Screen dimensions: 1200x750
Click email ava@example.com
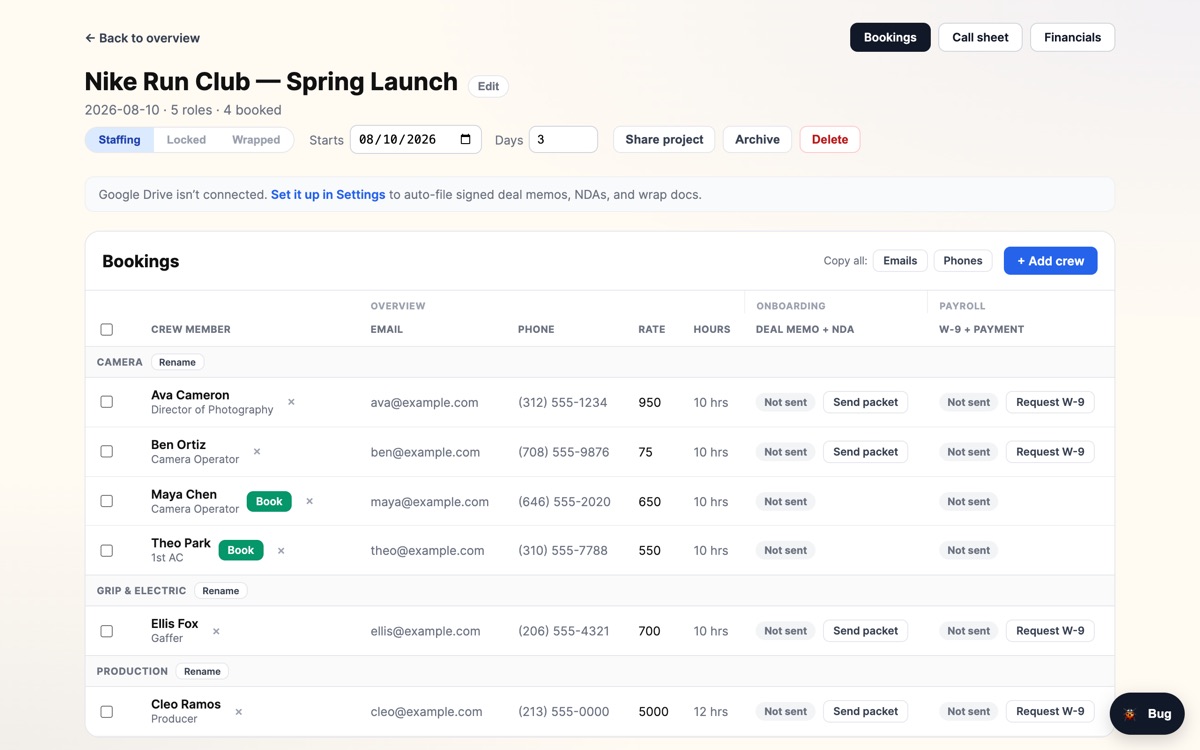click(x=424, y=402)
